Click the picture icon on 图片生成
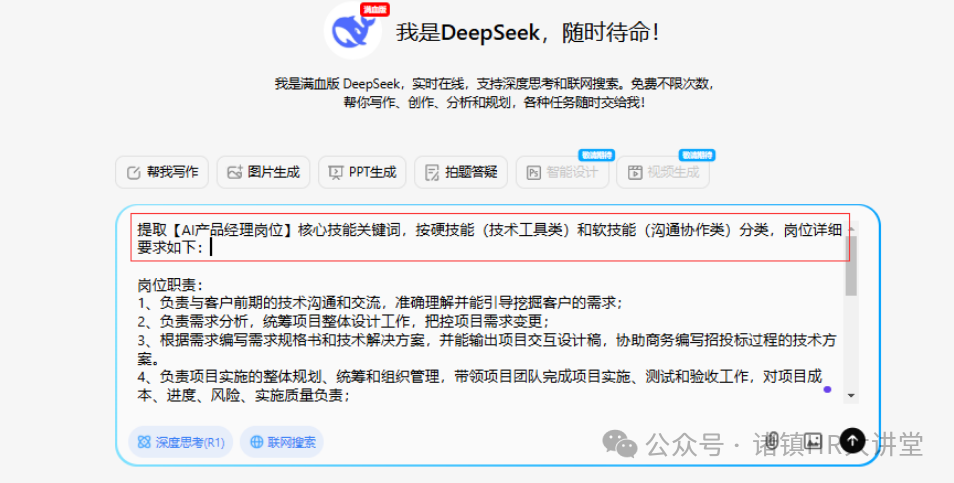The image size is (954, 483). (235, 173)
